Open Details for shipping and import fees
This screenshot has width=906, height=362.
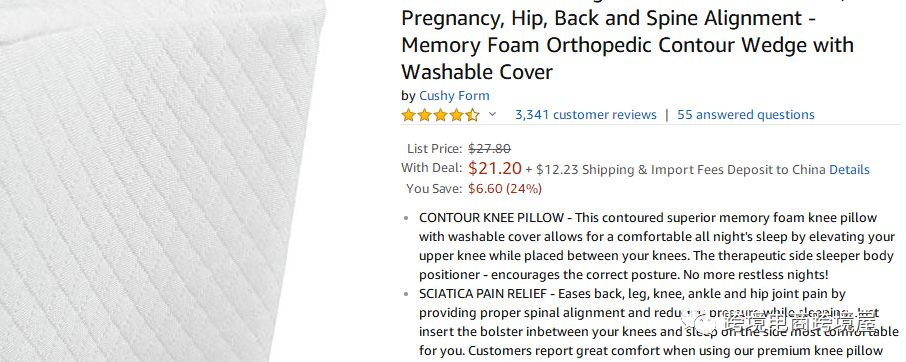click(849, 170)
